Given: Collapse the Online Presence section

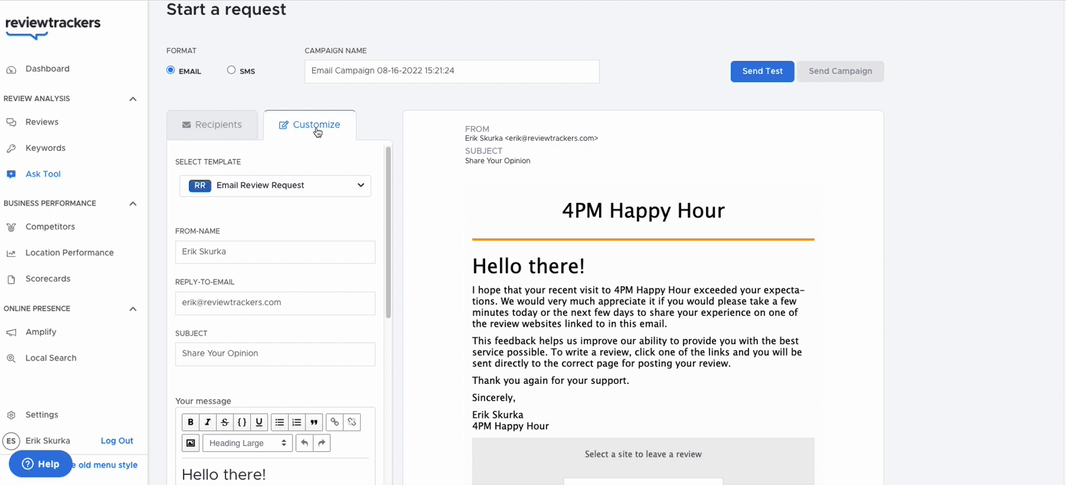Looking at the screenshot, I should coord(133,309).
